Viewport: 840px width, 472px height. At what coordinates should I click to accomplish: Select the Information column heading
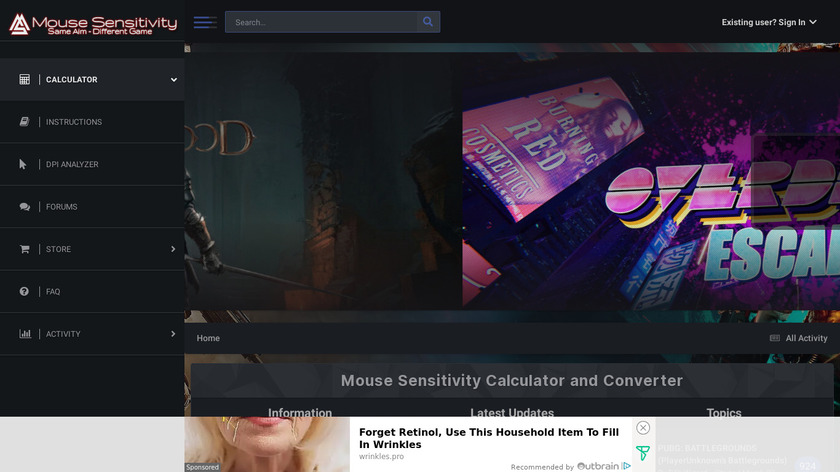coord(300,412)
